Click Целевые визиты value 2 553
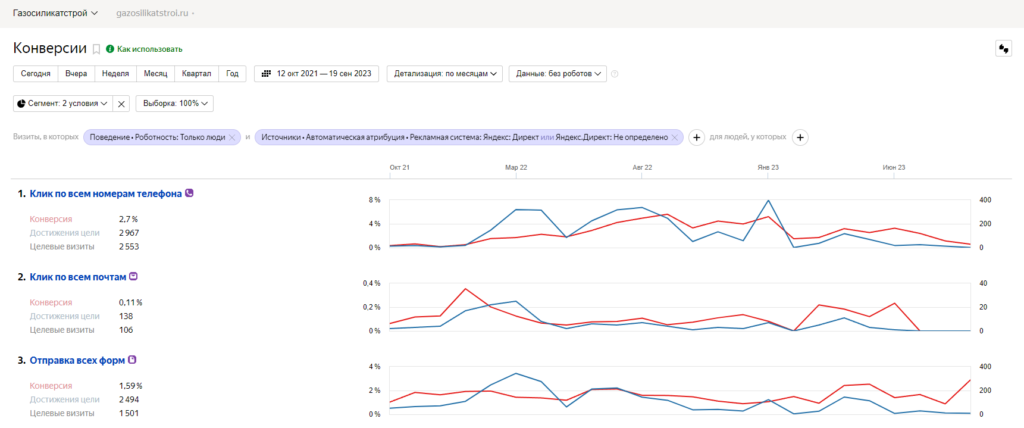Image resolution: width=1024 pixels, height=428 pixels. (x=129, y=246)
